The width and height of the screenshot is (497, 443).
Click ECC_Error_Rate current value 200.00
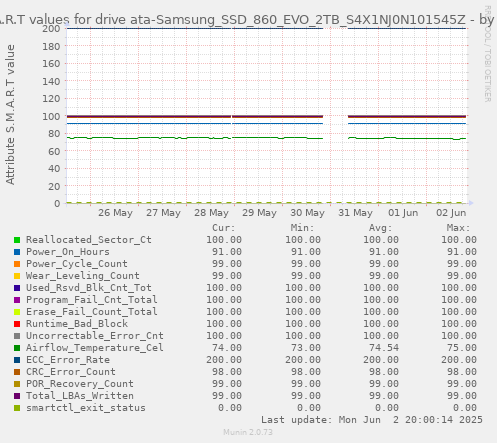(x=224, y=360)
